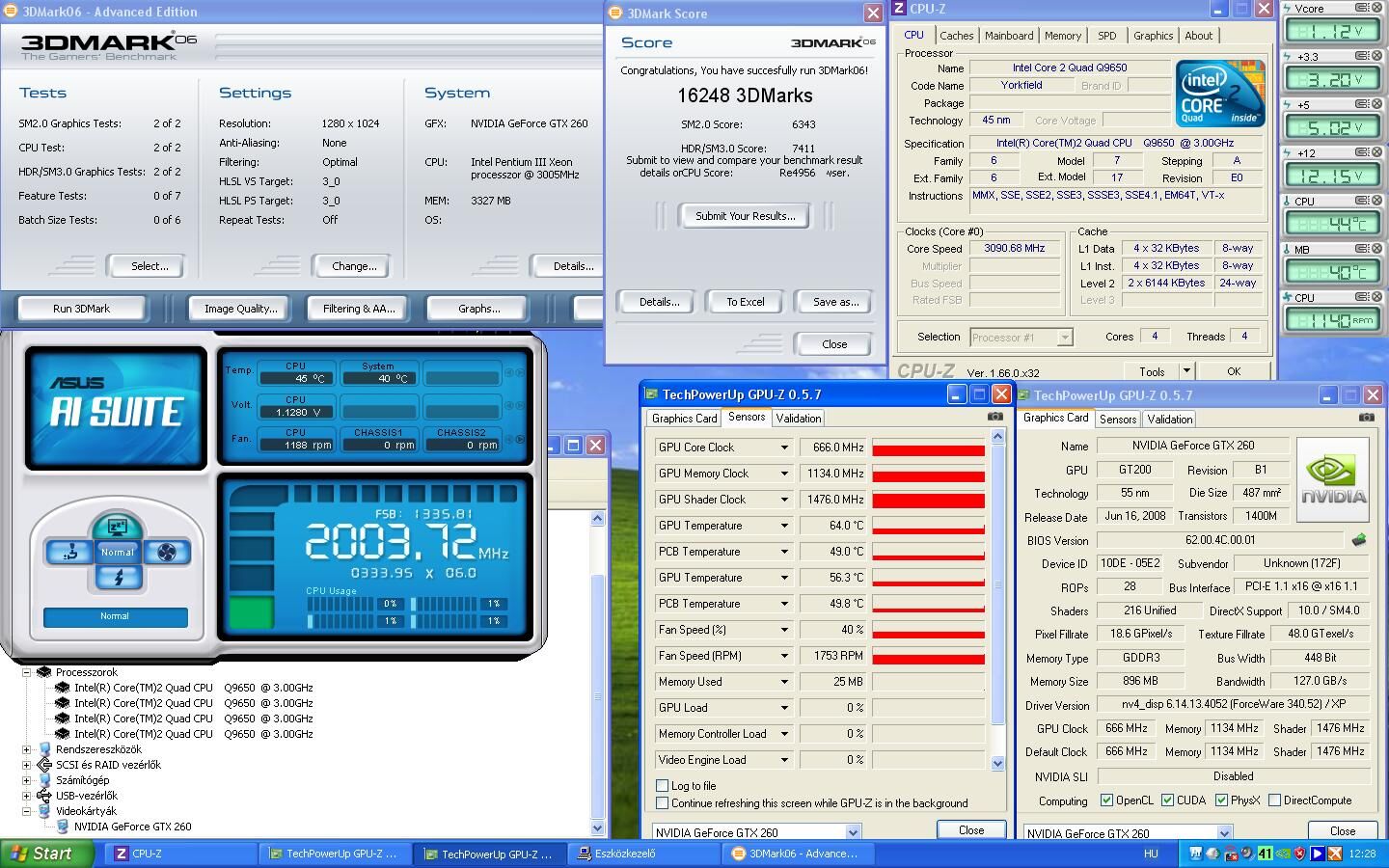
Task: Click the settings icon on the +12 gadget
Action: (x=1363, y=152)
